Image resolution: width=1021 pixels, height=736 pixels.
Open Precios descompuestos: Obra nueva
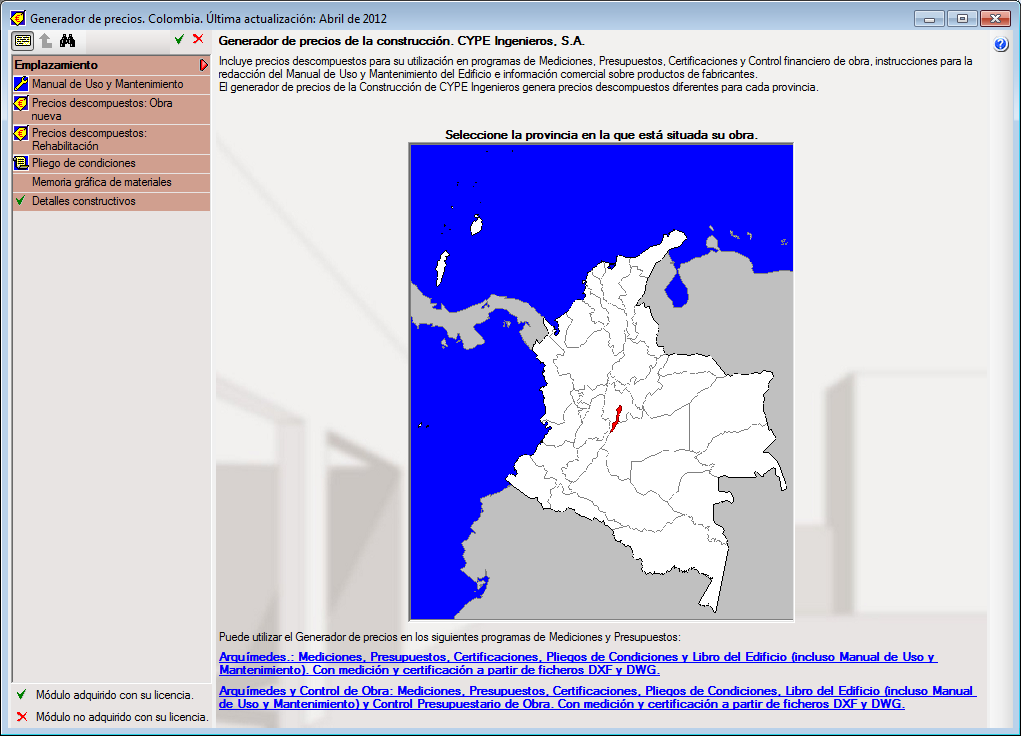tap(111, 109)
